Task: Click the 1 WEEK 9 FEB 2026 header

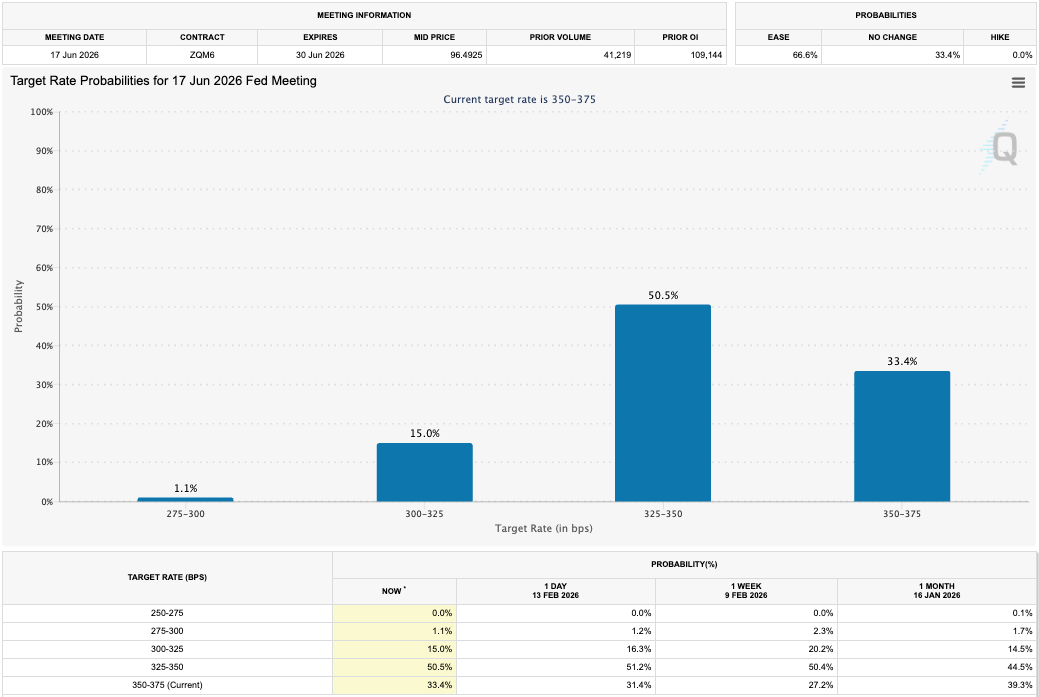Action: (745, 590)
